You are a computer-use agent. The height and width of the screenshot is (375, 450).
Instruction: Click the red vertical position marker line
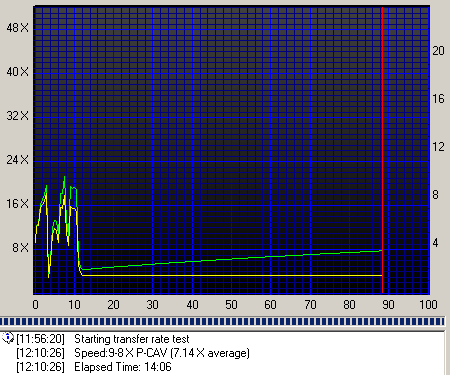[382, 150]
